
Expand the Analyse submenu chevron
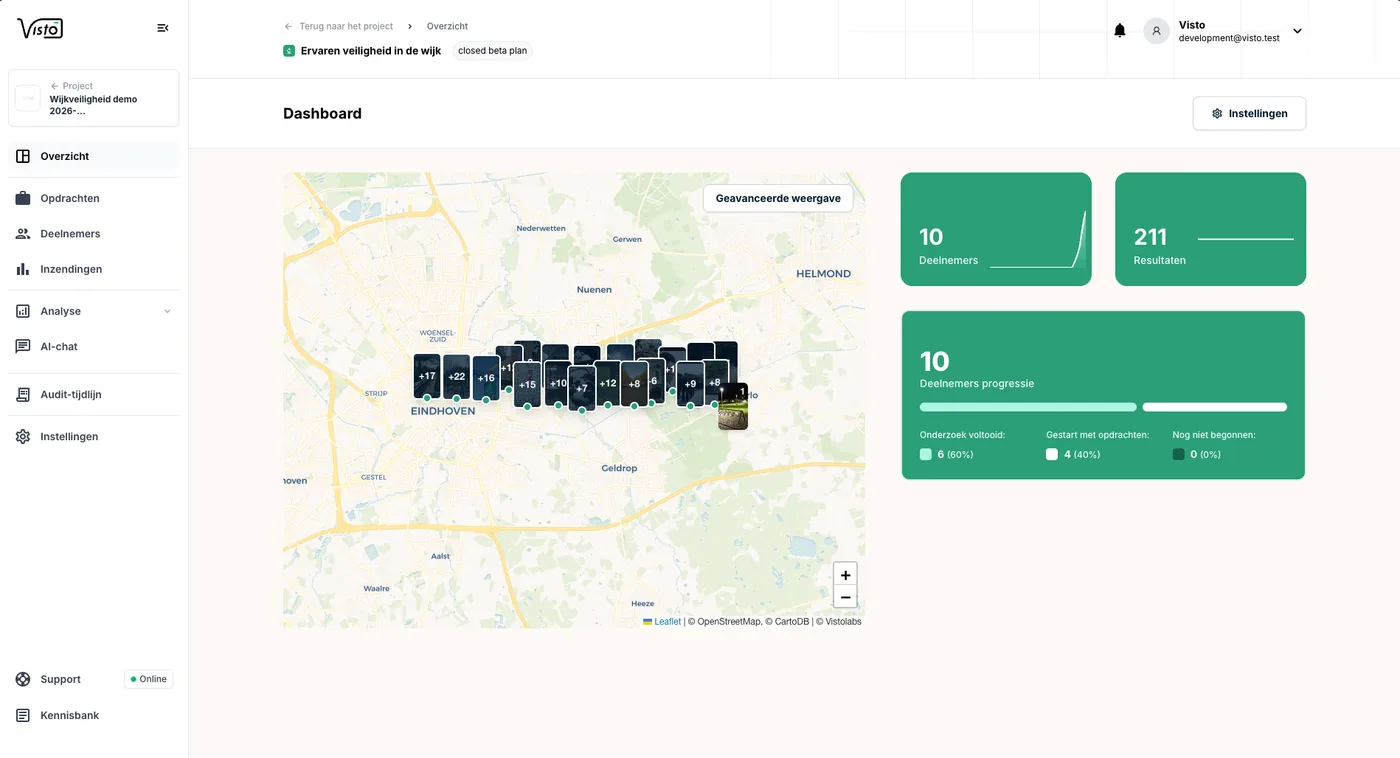(167, 311)
